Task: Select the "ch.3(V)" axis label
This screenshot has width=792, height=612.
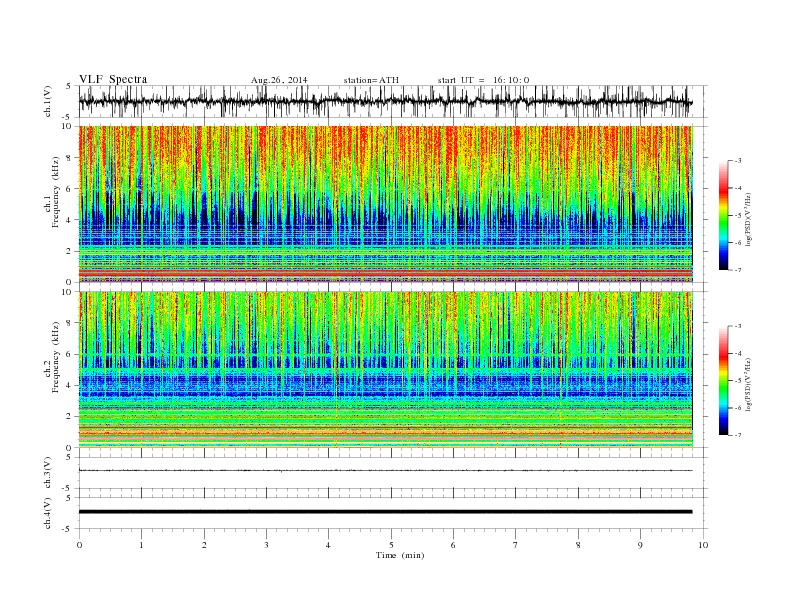Action: 48,473
